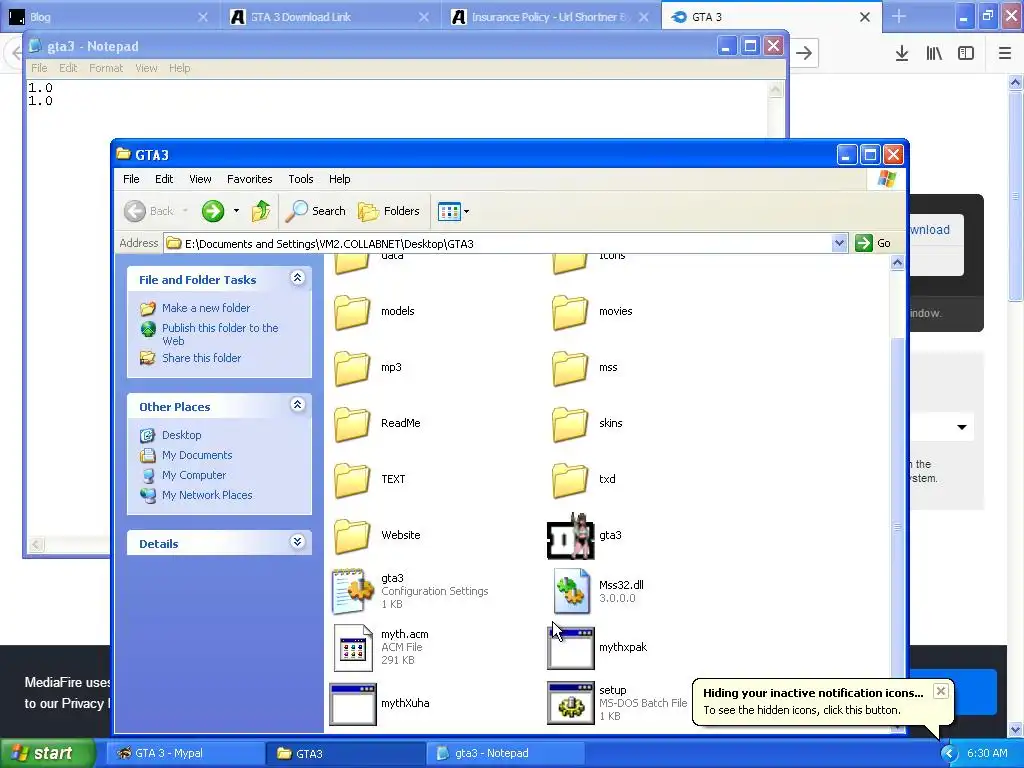Click the Start button
Screen dimensions: 1024x768
click(47, 753)
